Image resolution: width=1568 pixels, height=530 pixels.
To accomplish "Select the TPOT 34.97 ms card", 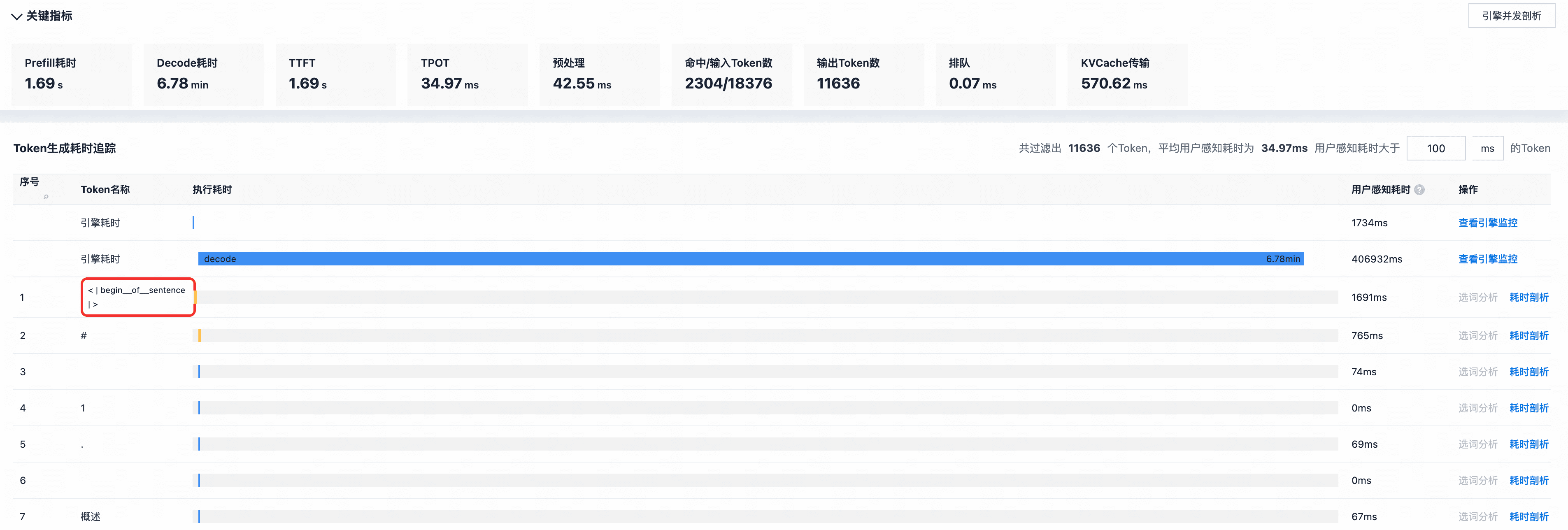I will 468,75.
